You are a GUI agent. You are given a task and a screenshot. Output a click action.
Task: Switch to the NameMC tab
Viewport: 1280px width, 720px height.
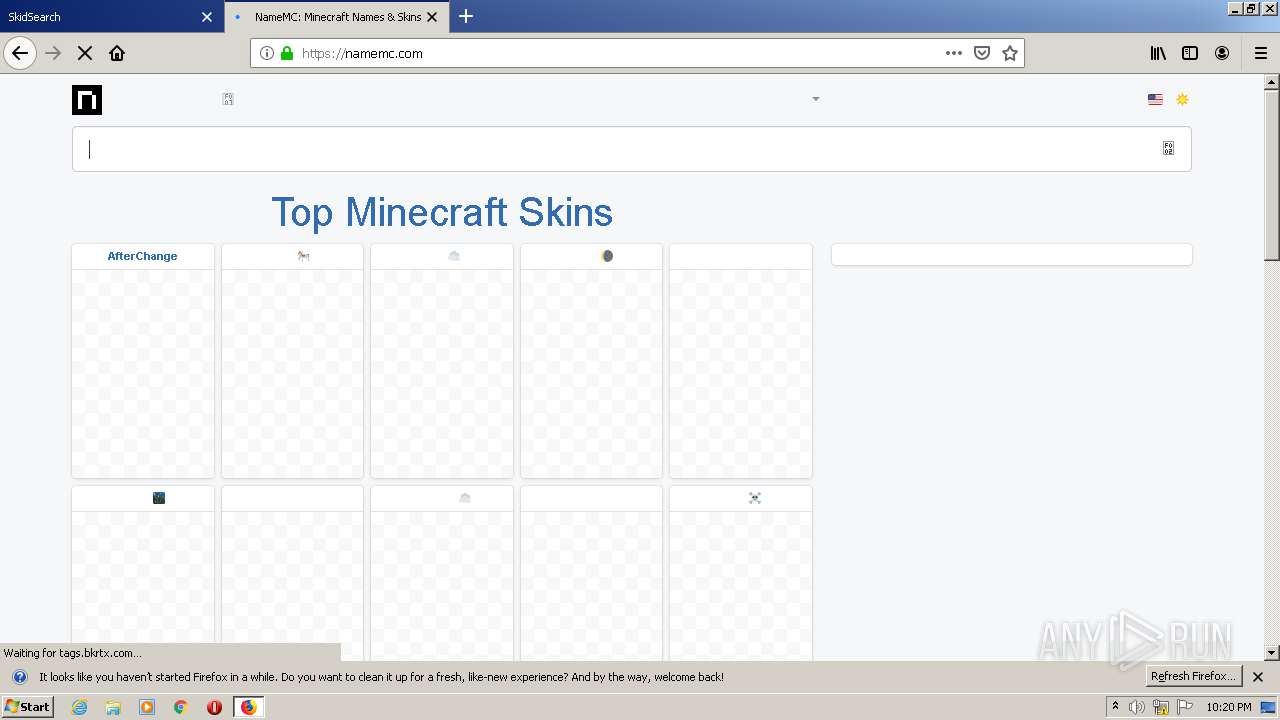(x=337, y=17)
